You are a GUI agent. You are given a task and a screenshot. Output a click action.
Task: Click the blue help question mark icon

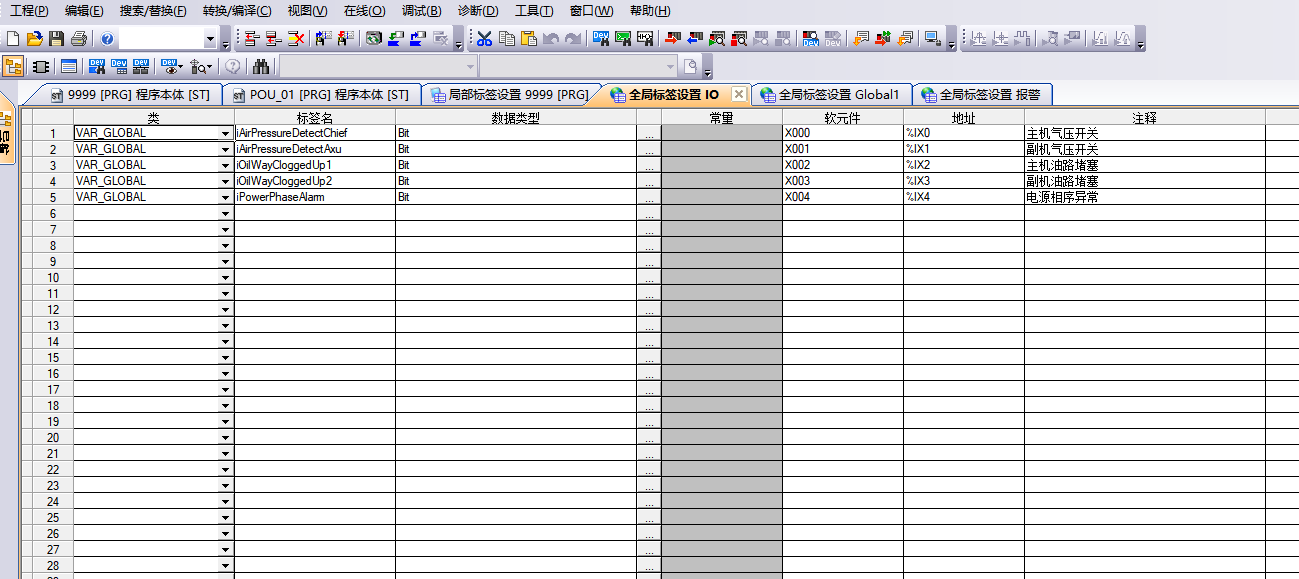pyautogui.click(x=107, y=39)
